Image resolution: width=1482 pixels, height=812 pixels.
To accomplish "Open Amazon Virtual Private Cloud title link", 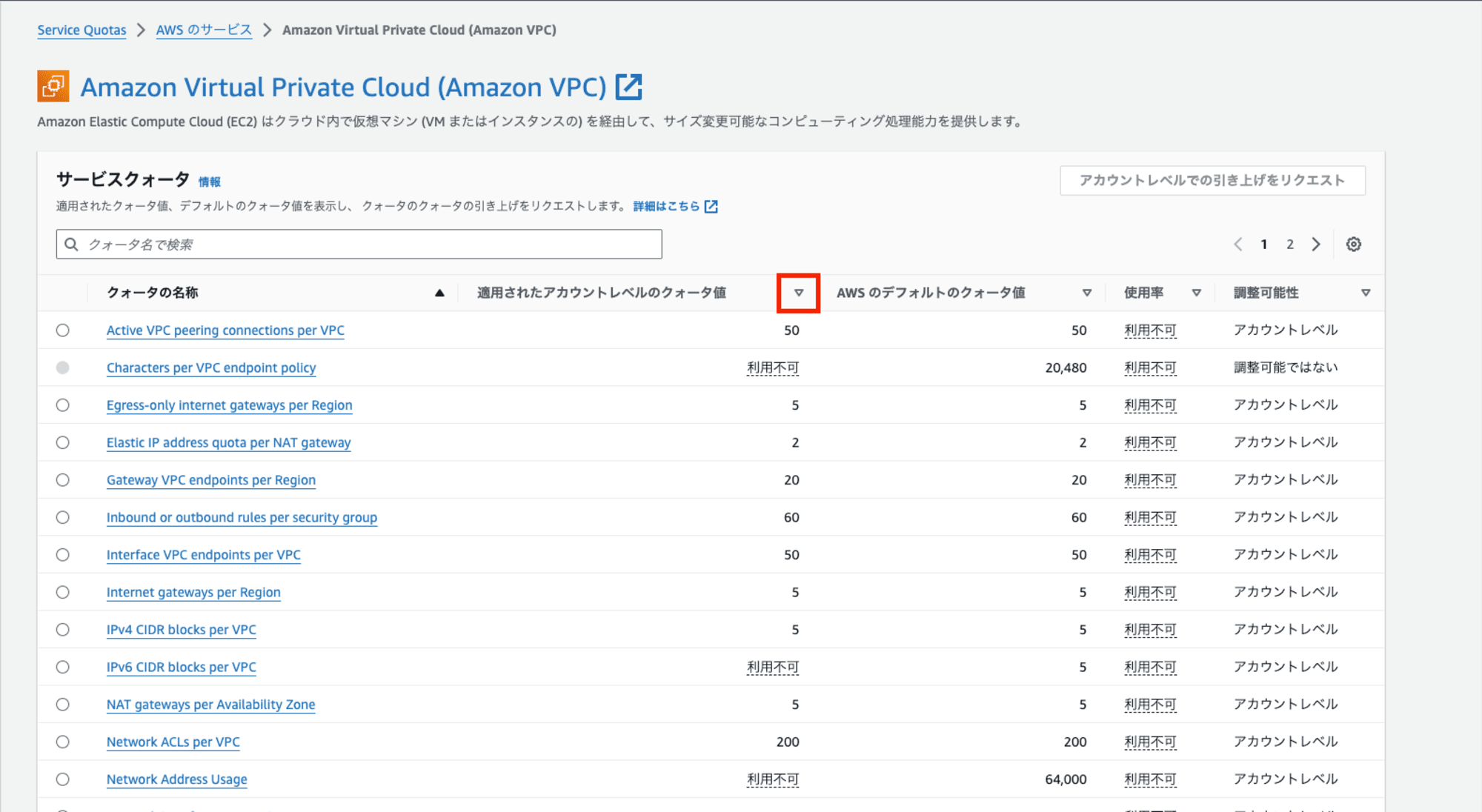I will [344, 87].
